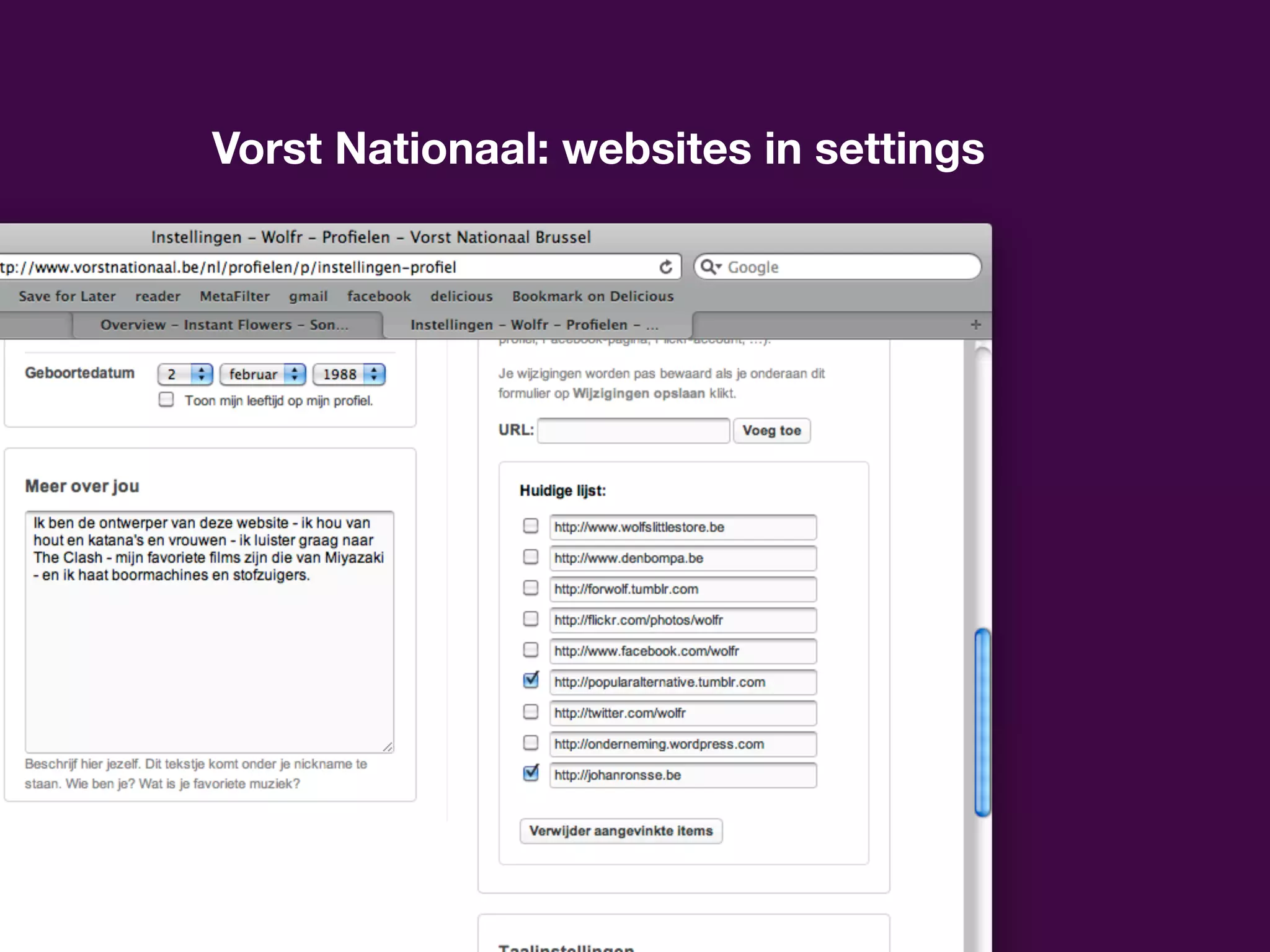Click the 'Geboortedatum' label

79,373
